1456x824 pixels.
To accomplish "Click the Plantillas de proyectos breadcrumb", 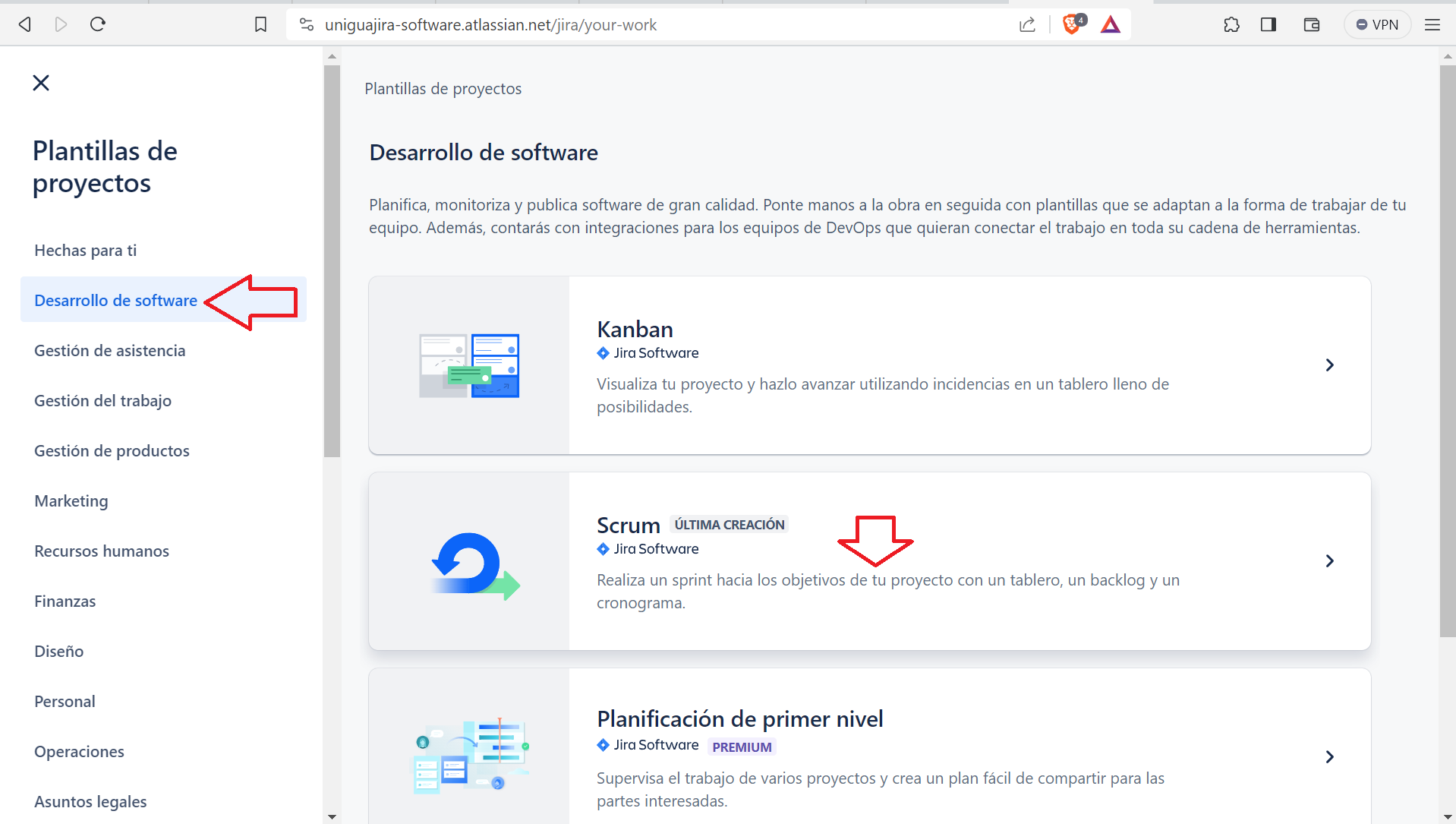I will tap(443, 89).
